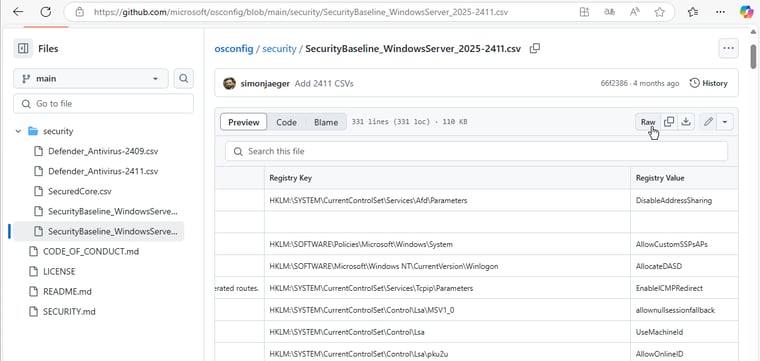Edit this file pencil icon

(708, 122)
